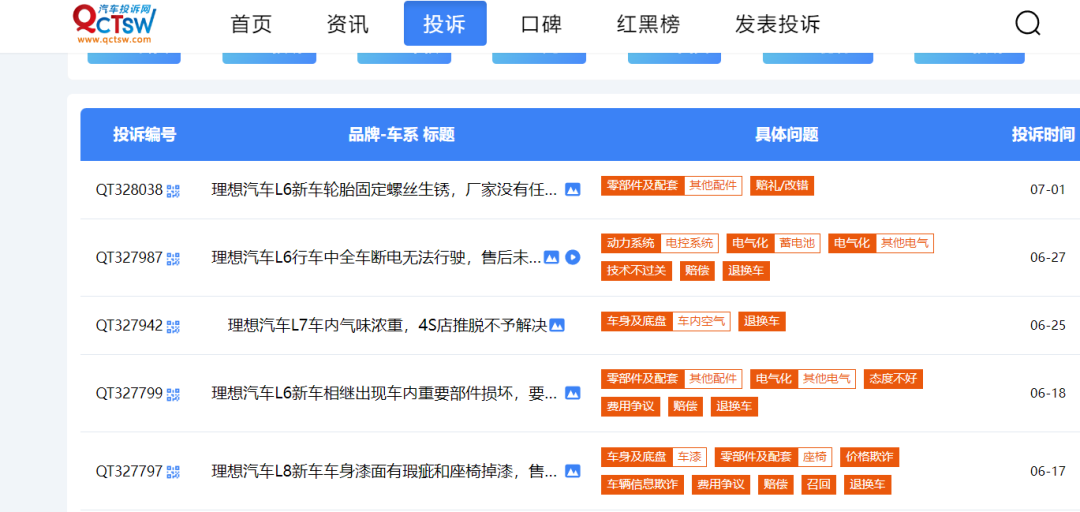Open the search magnifier icon
1080x512 pixels.
(1028, 23)
